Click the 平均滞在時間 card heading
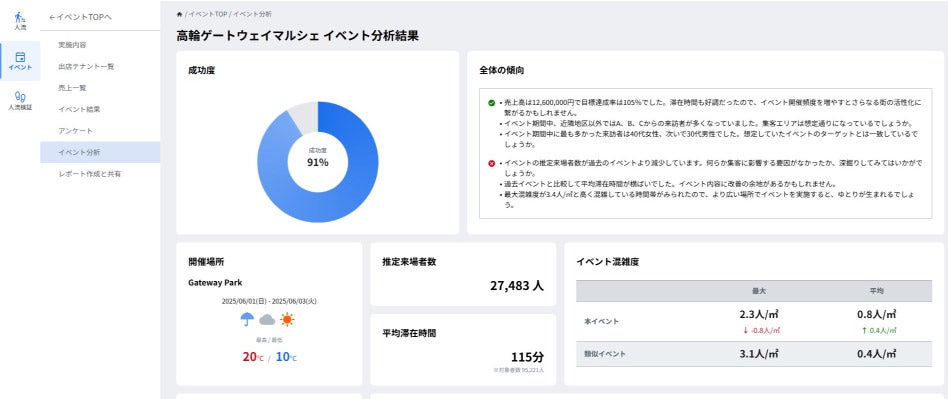948x399 pixels. pos(409,332)
